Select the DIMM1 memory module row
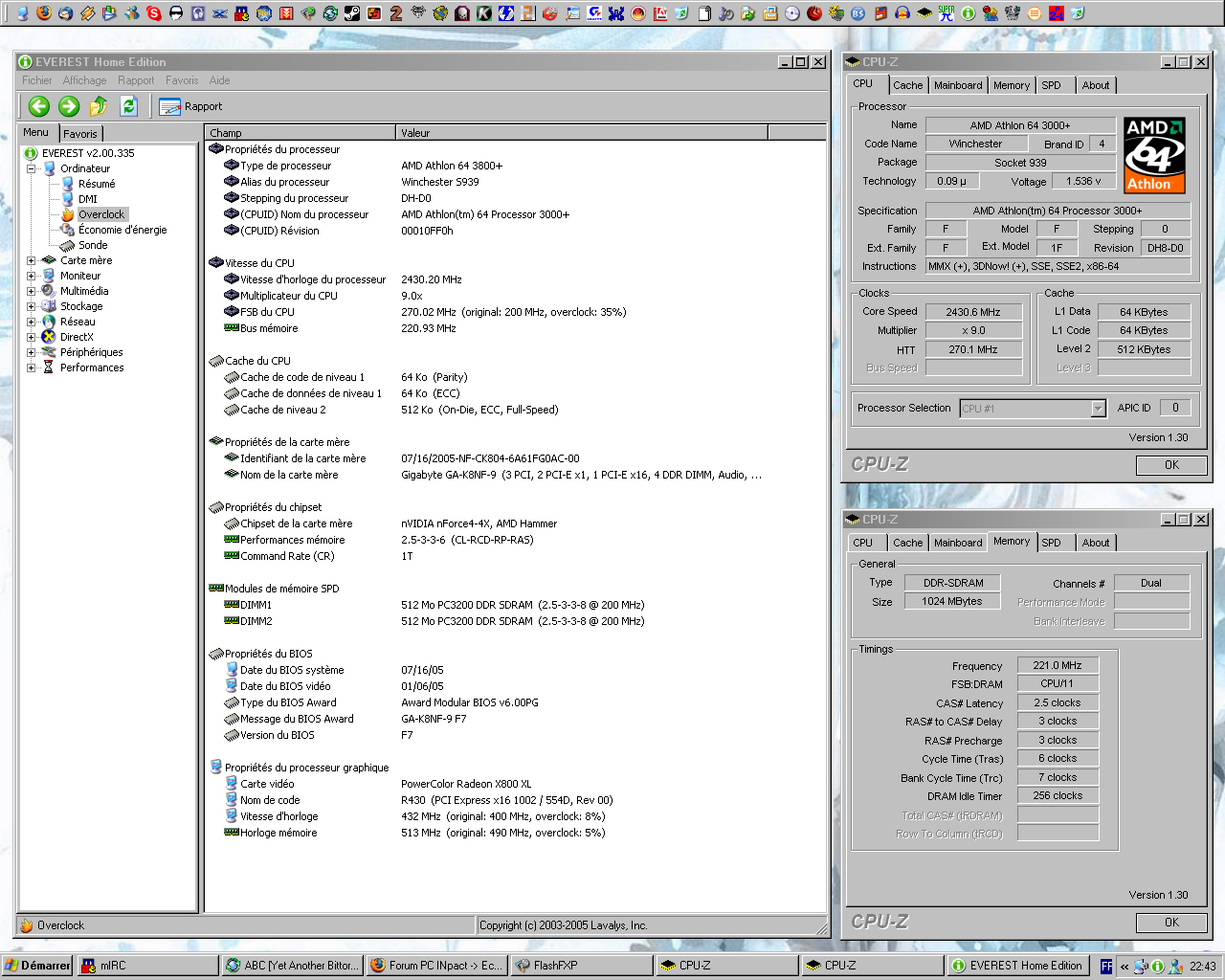The height and width of the screenshot is (980, 1225). coord(516,605)
